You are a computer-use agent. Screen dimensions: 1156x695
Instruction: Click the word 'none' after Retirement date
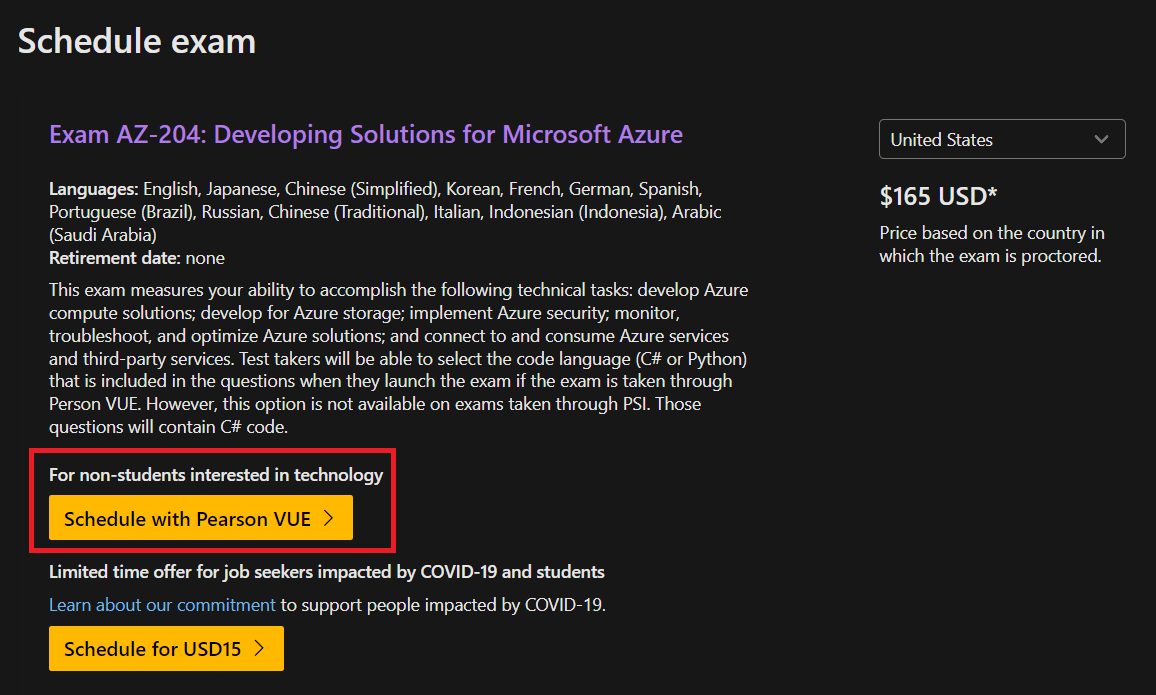click(206, 258)
